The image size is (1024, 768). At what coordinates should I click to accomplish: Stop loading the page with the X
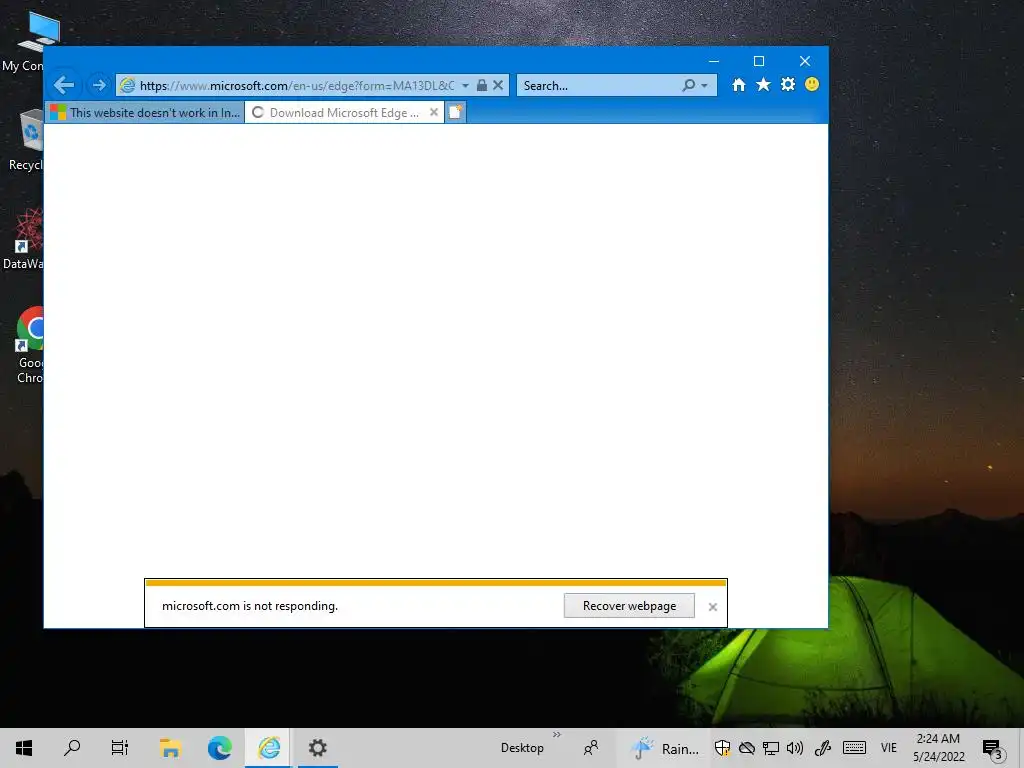tap(498, 85)
